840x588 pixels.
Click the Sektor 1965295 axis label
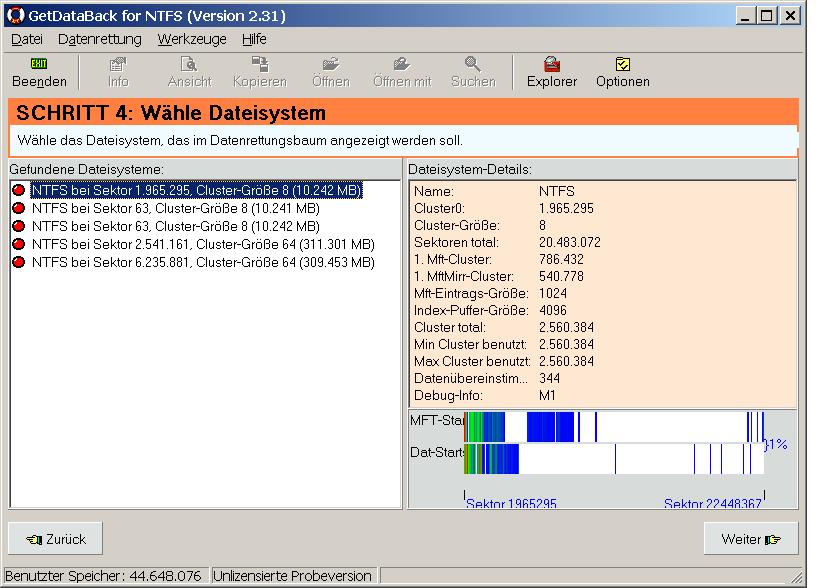tap(511, 503)
